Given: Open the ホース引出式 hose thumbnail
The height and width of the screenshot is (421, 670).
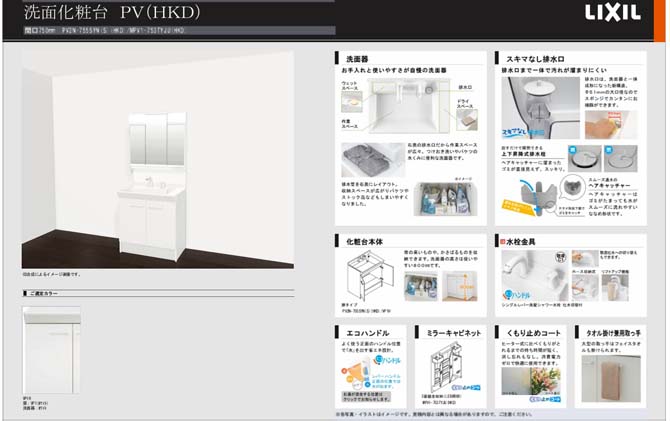Looking at the screenshot, I should 585,287.
